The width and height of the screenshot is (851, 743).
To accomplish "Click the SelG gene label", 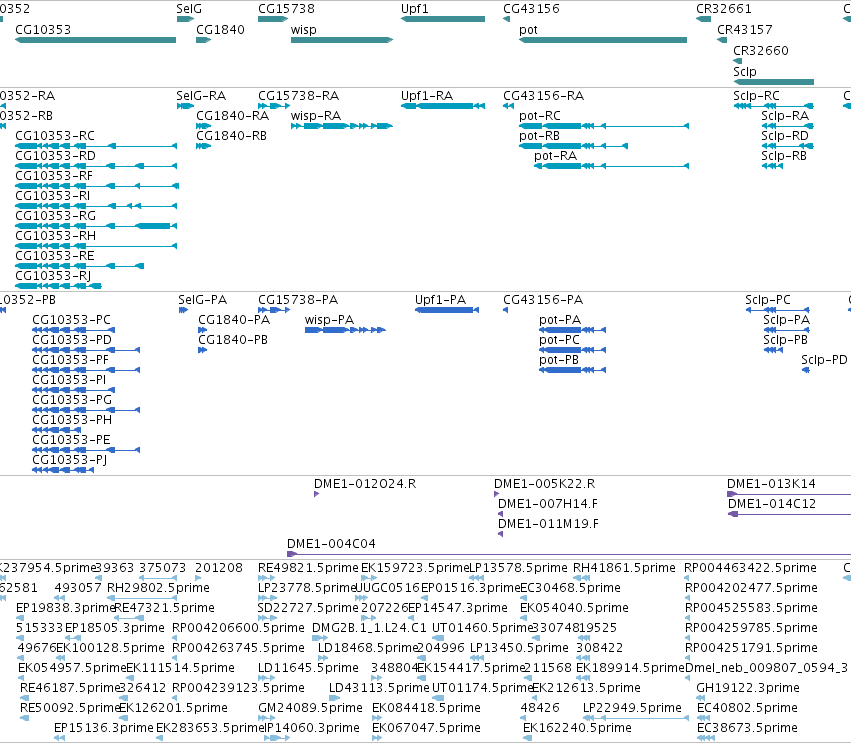I will [x=189, y=9].
